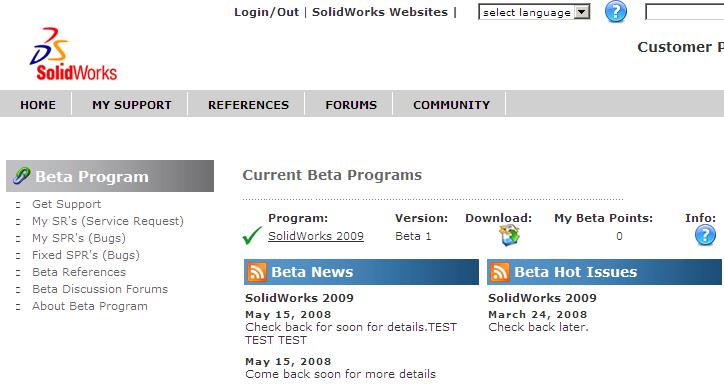Screen dimensions: 724x384
Task: Click the 'Version:' column label
Action: (422, 218)
